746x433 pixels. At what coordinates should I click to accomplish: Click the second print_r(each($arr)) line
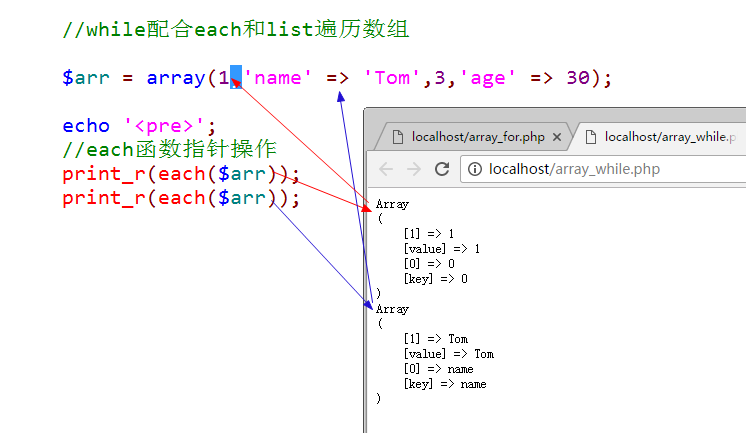pos(181,198)
